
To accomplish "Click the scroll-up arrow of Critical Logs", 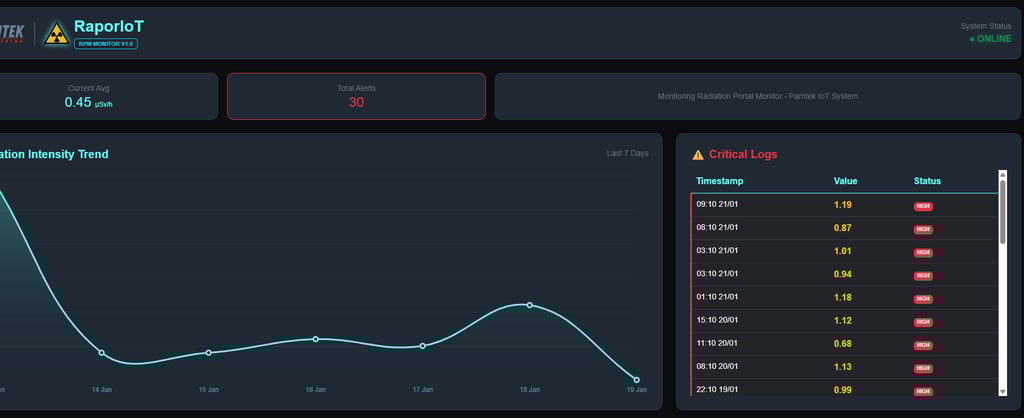I will (x=1003, y=175).
